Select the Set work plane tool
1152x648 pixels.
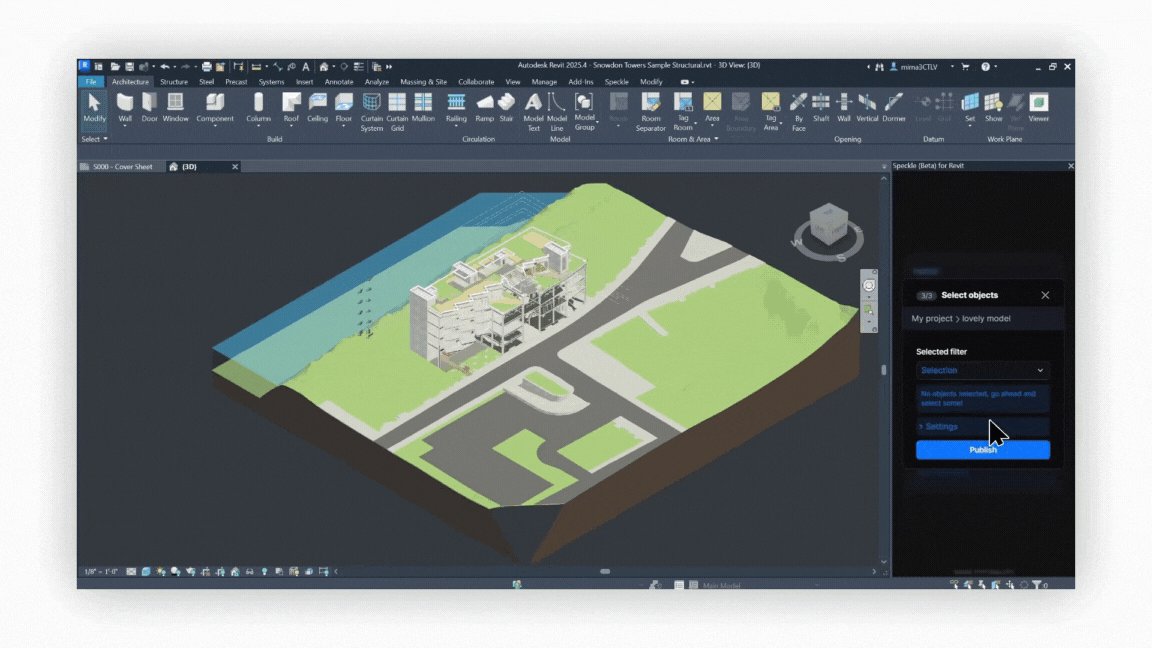click(x=970, y=108)
